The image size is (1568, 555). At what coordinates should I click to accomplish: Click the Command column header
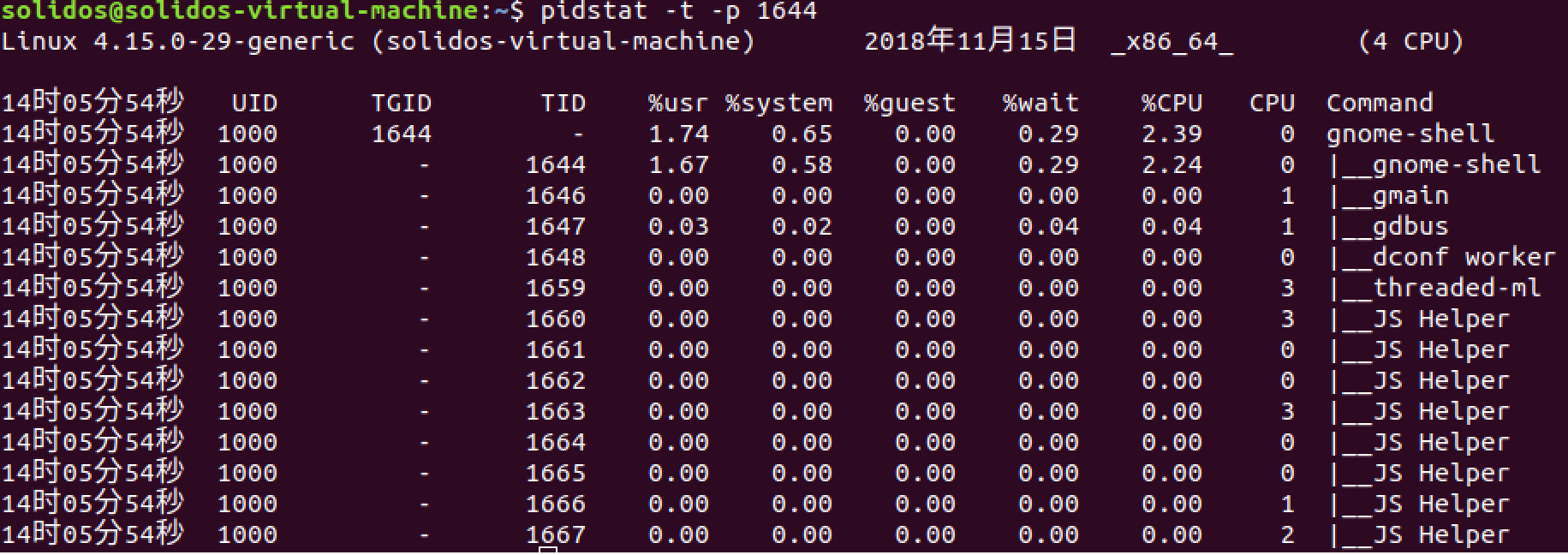(x=1380, y=104)
